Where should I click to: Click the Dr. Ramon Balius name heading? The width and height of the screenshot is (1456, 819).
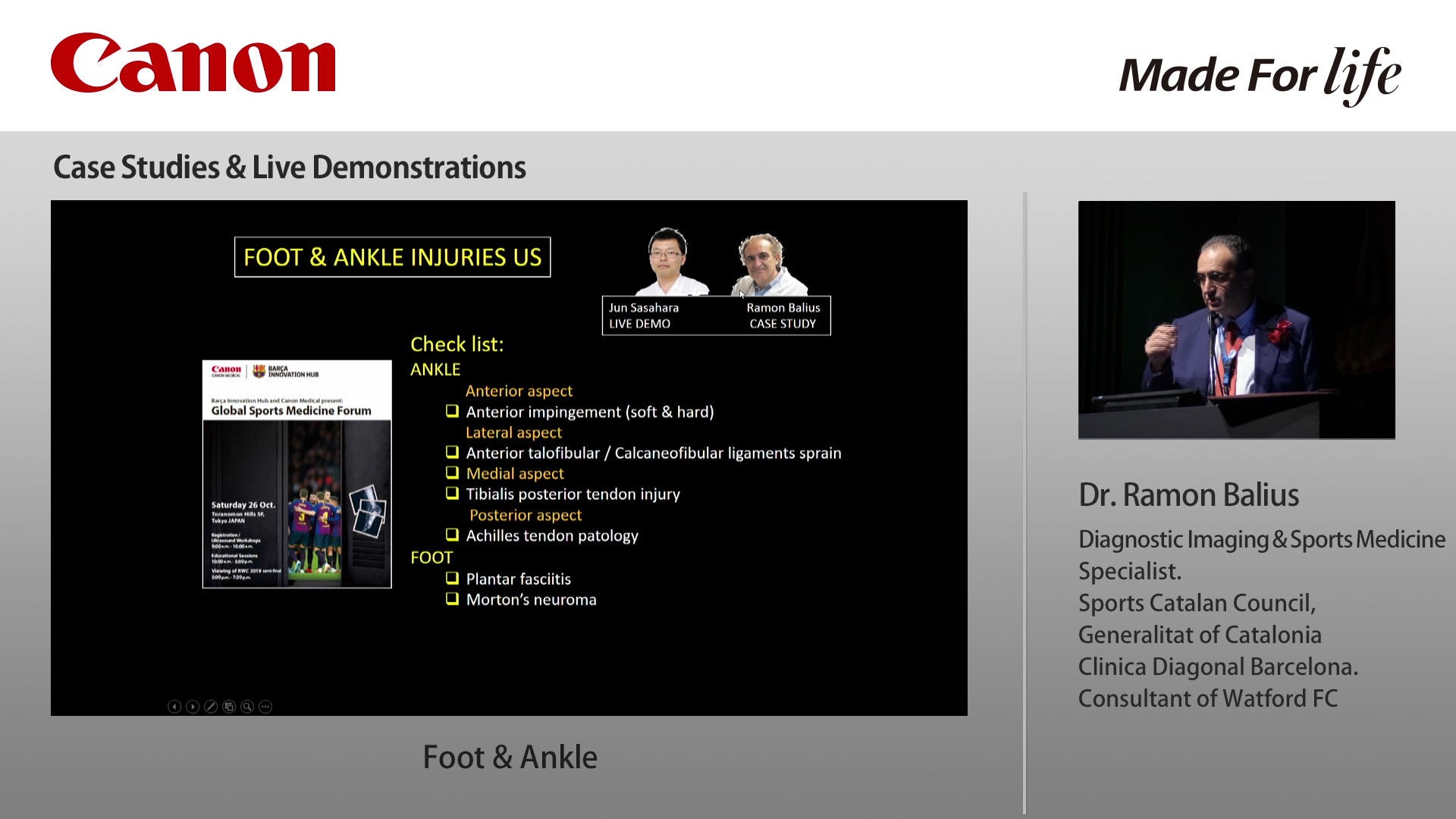pos(1188,495)
